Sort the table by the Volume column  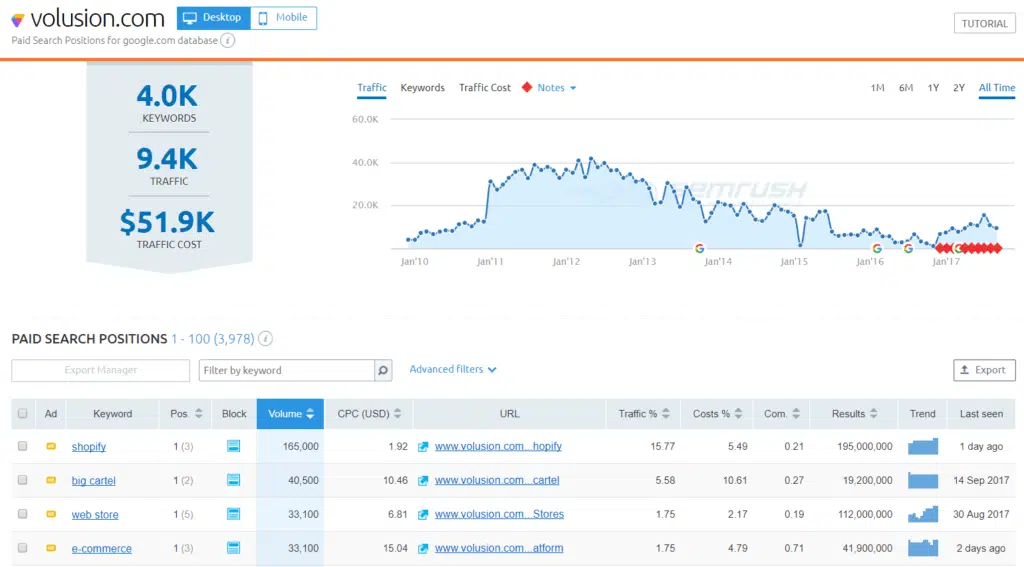coord(291,414)
